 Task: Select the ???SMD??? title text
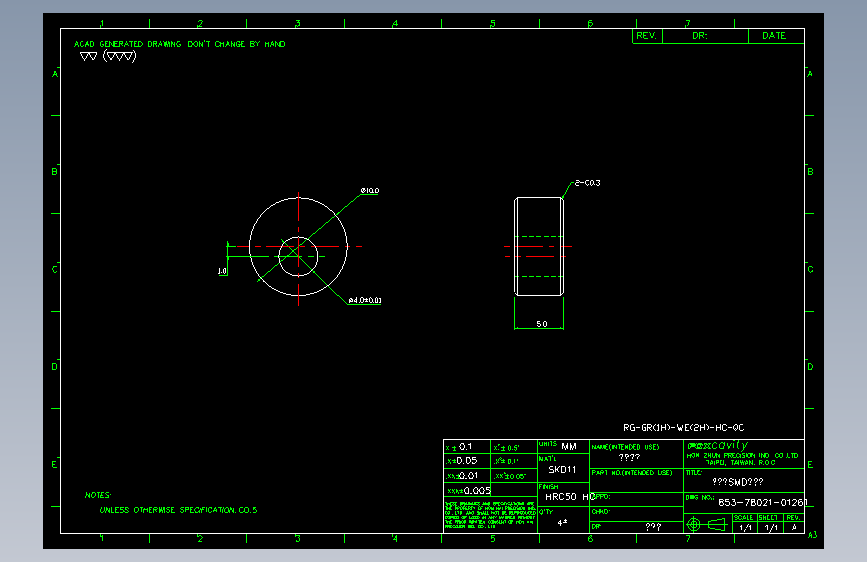click(x=738, y=482)
